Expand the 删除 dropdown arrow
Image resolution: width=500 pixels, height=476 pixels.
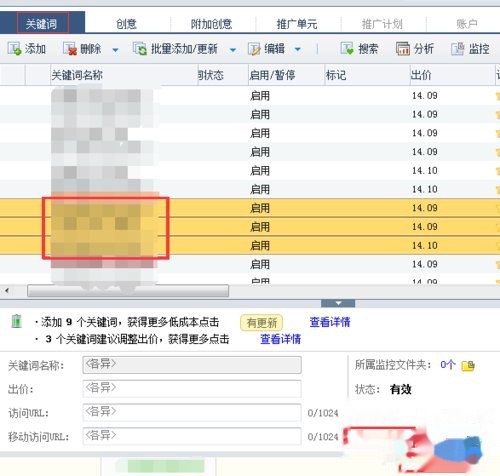[115, 50]
